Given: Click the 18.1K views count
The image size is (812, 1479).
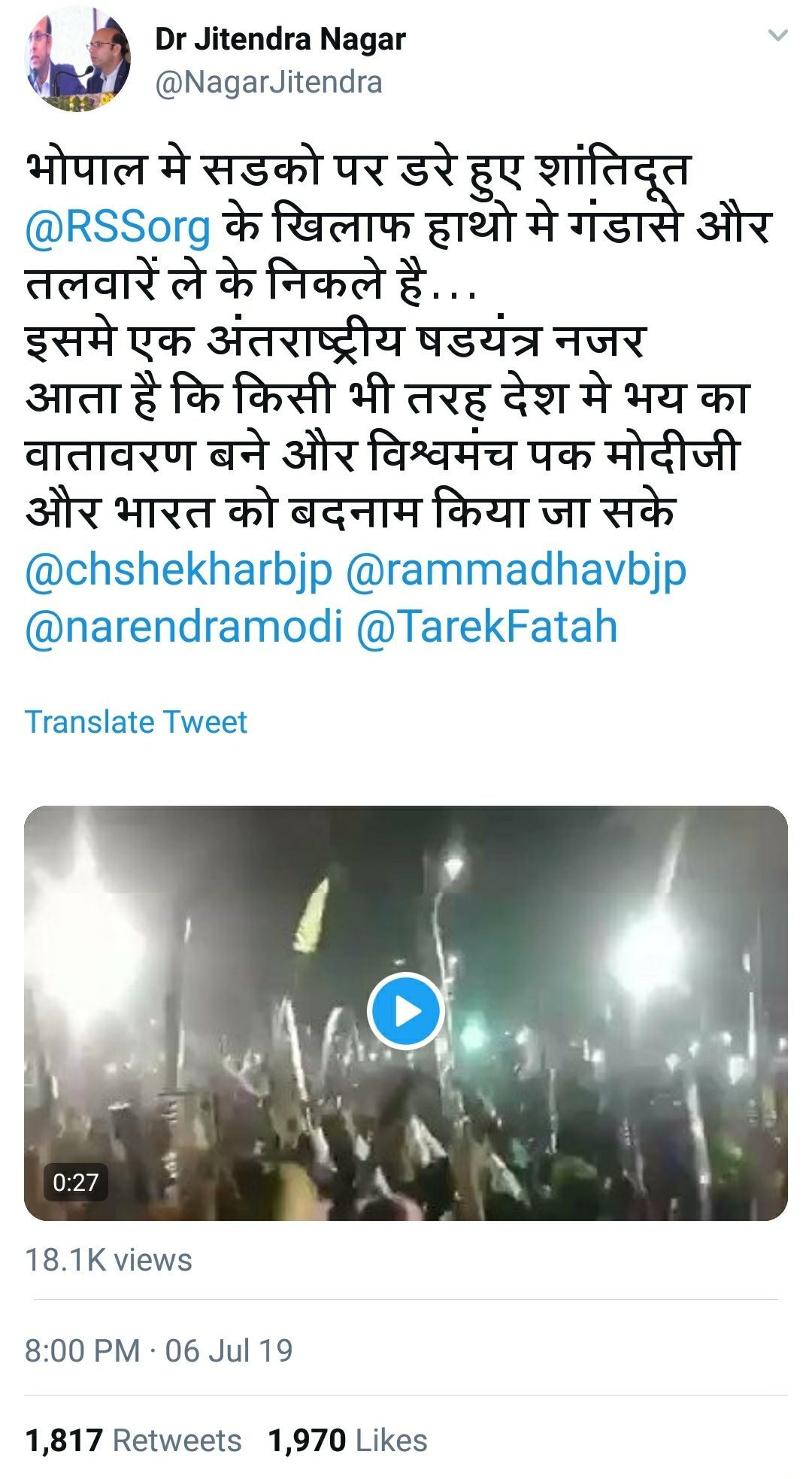Looking at the screenshot, I should (x=108, y=1260).
